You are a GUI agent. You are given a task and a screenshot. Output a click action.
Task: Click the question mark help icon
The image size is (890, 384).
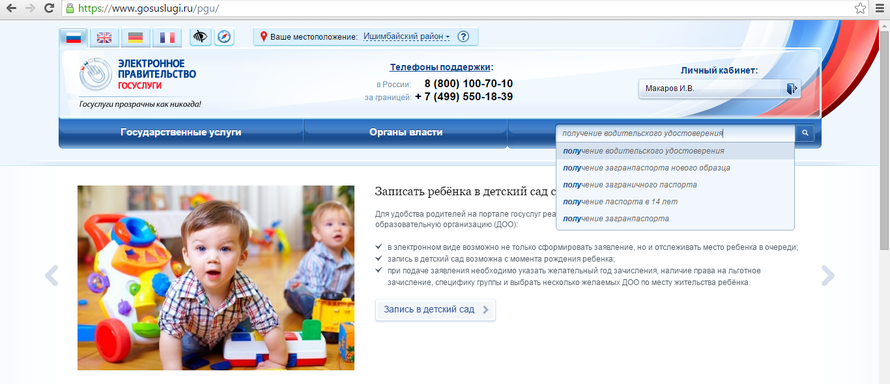pyautogui.click(x=463, y=36)
